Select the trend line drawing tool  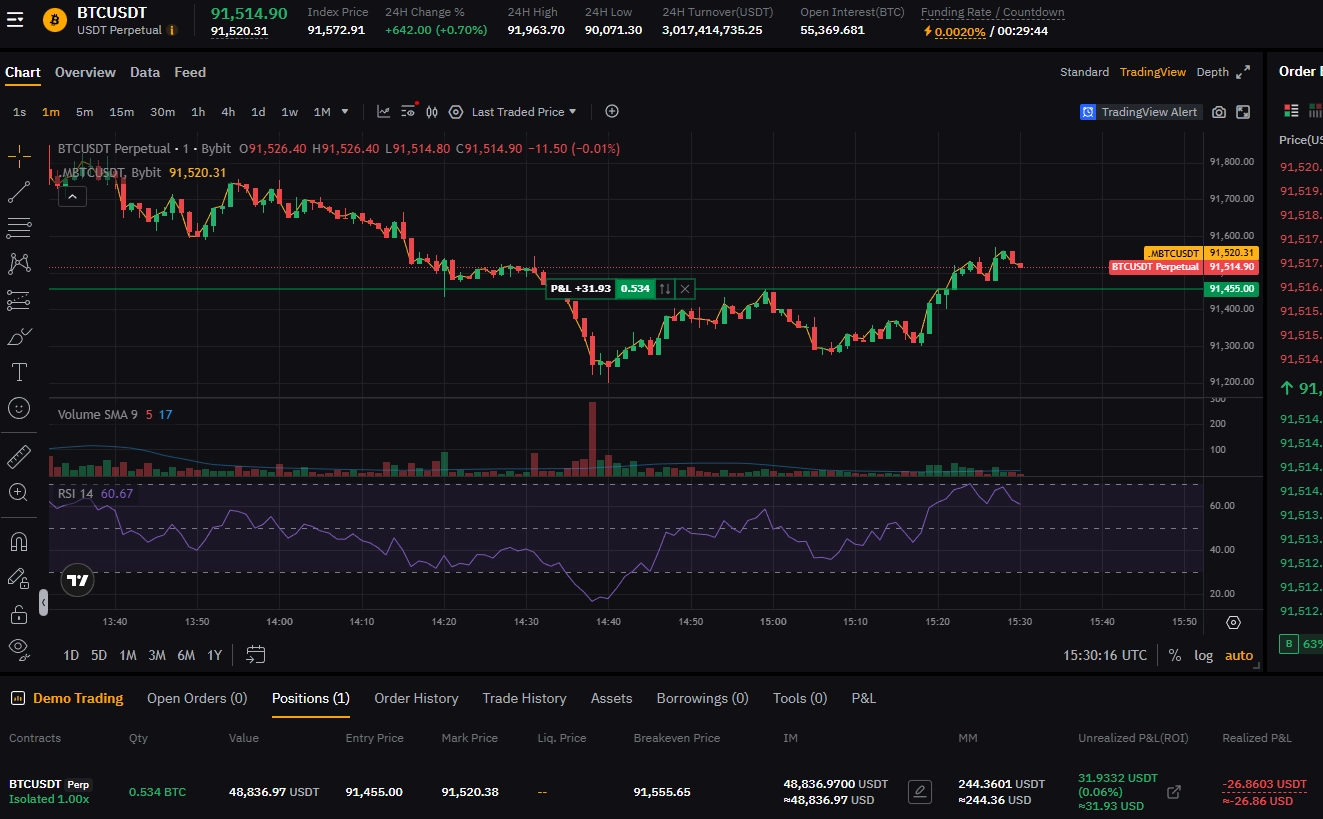click(19, 192)
